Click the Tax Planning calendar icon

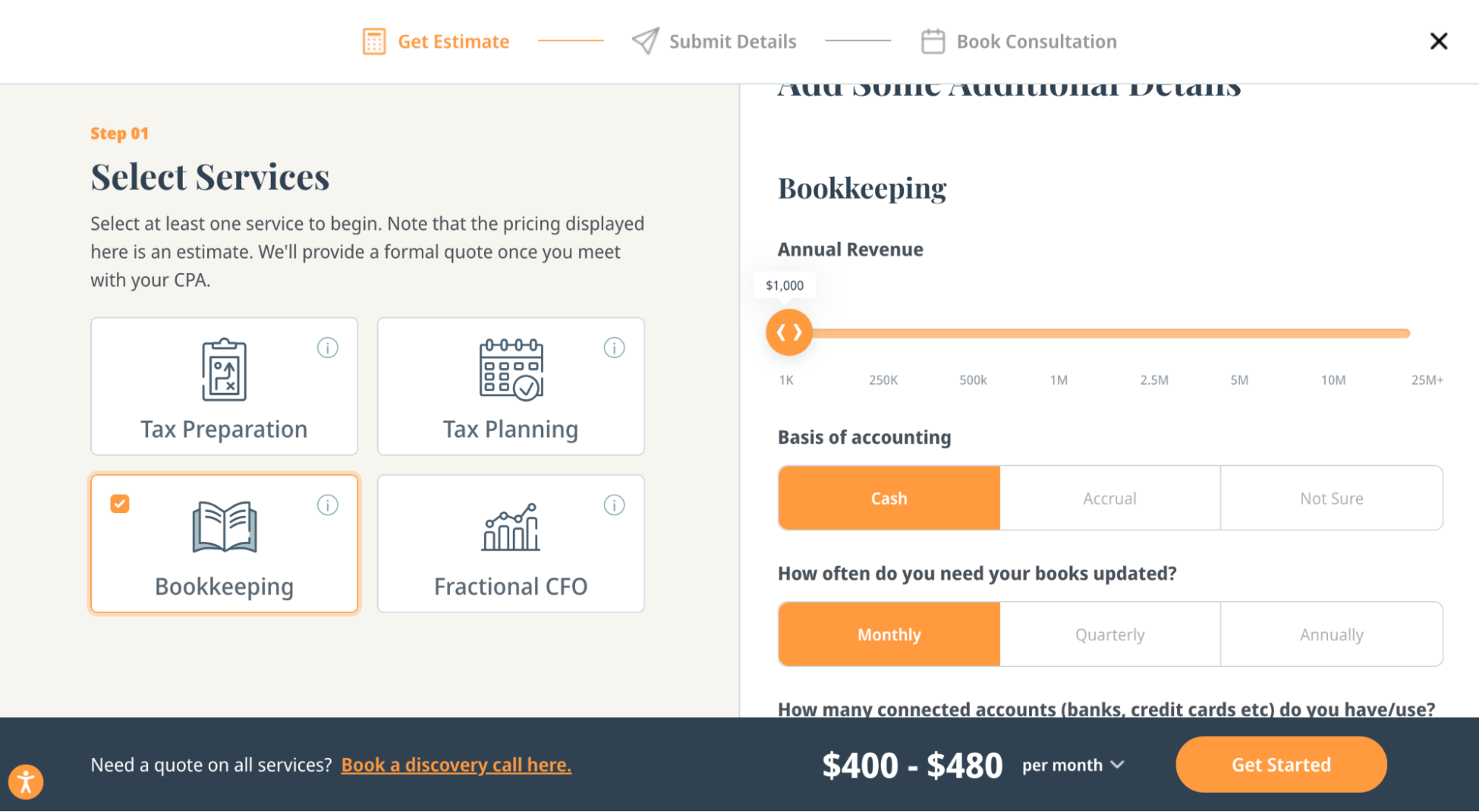coord(511,369)
